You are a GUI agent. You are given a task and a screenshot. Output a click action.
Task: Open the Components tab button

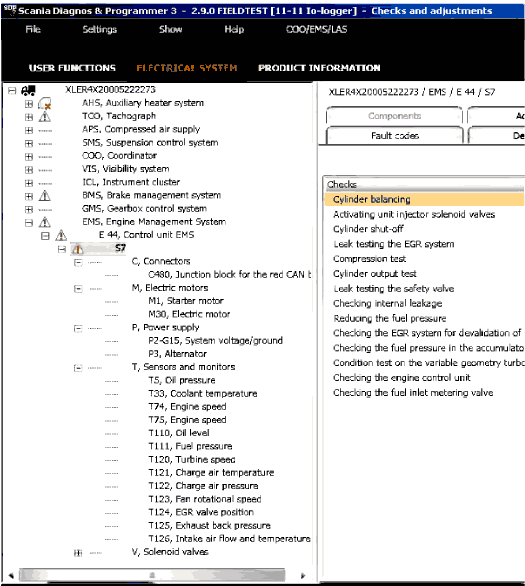394,116
